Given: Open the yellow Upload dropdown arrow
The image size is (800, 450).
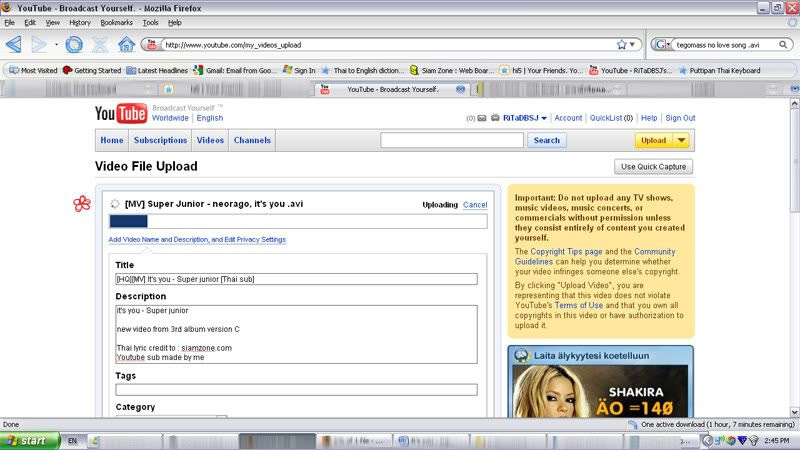Looking at the screenshot, I should (681, 140).
